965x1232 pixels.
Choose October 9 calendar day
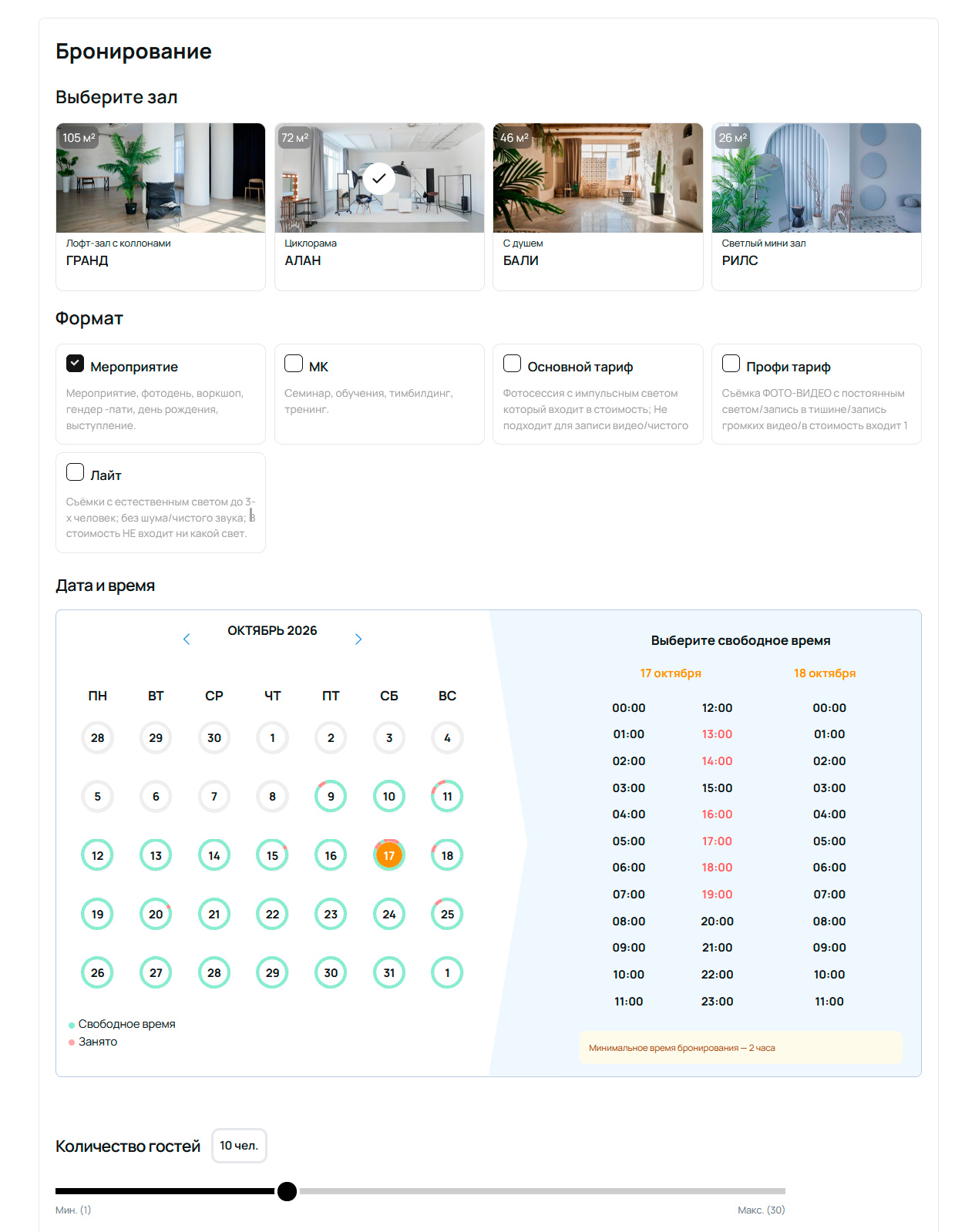click(331, 797)
